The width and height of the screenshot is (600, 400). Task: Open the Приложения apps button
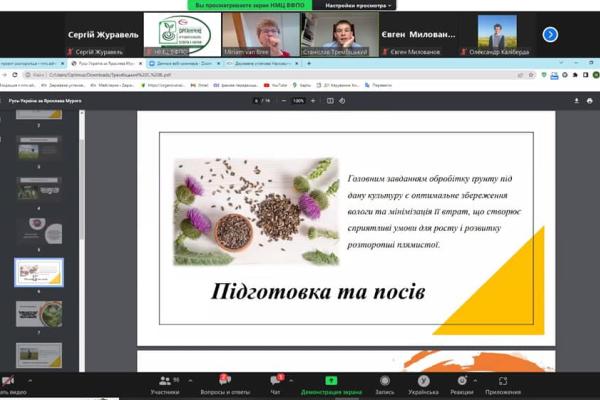(x=503, y=385)
